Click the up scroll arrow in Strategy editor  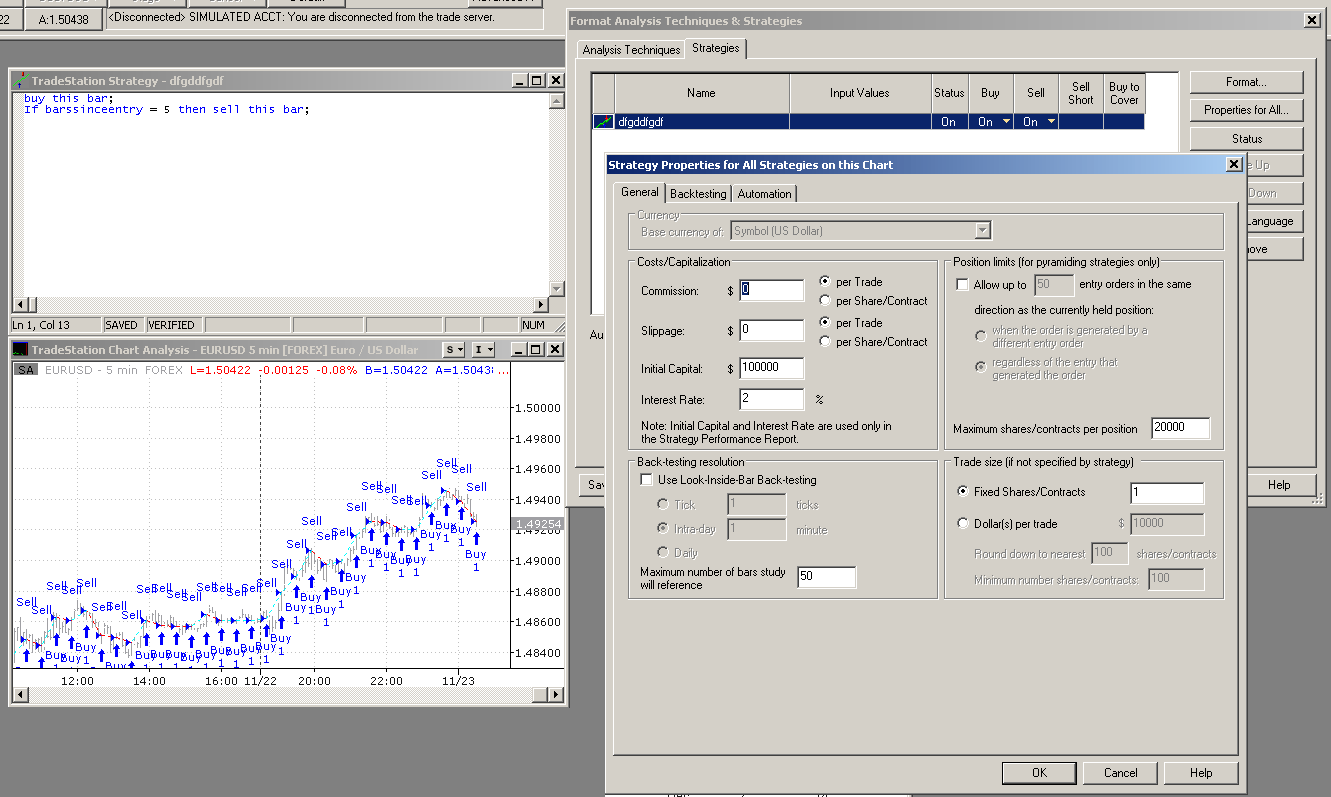[557, 100]
